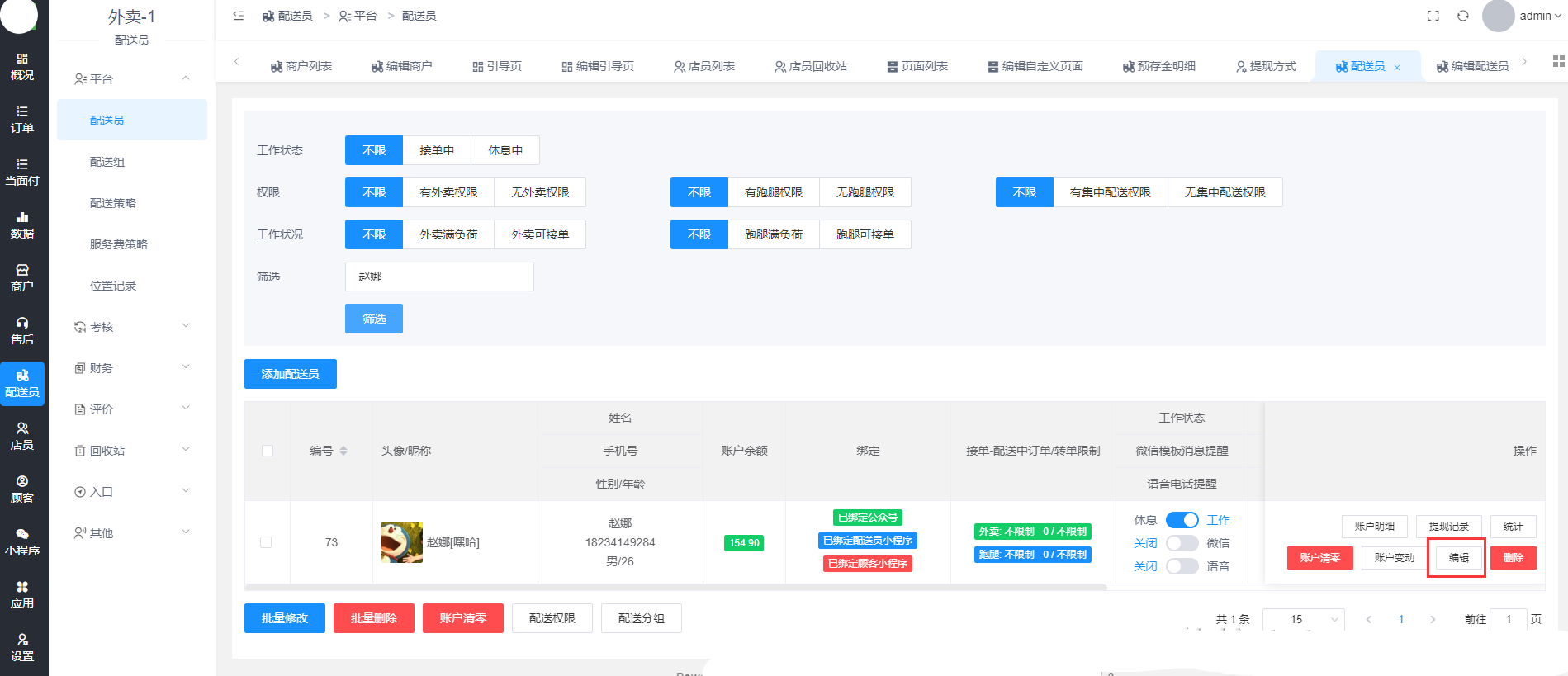Viewport: 1568px width, 676px height.
Task: Enable the 微信 notification switch
Action: pyautogui.click(x=1182, y=543)
